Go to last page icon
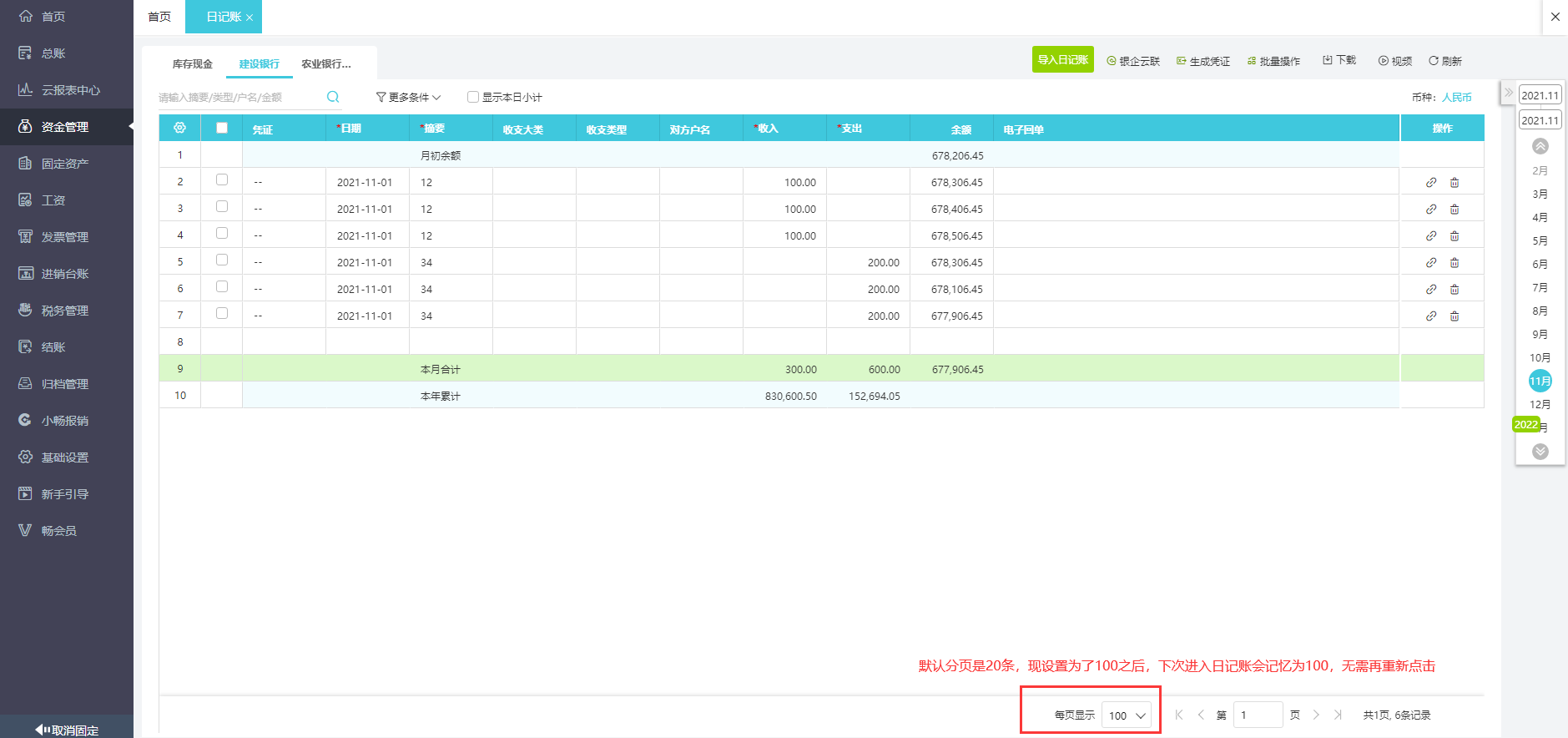This screenshot has width=1568, height=738. (x=1338, y=715)
